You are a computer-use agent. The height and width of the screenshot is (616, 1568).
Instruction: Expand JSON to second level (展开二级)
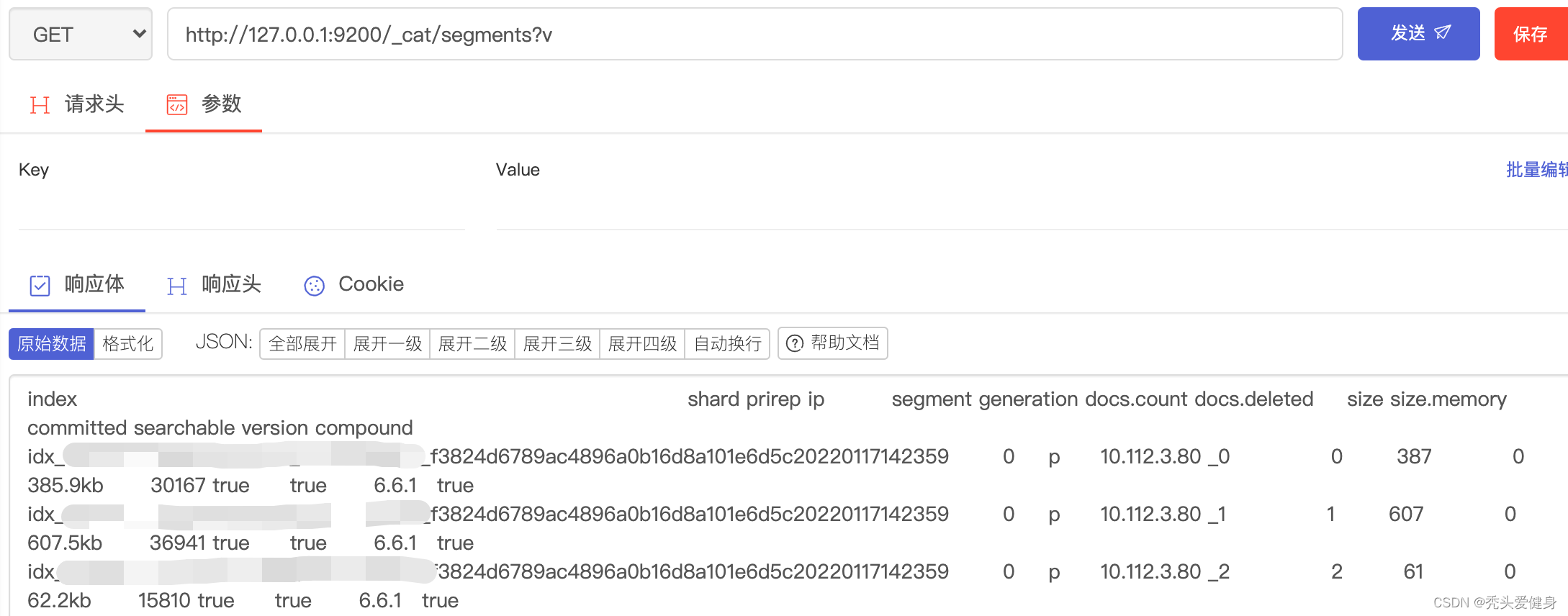click(472, 344)
